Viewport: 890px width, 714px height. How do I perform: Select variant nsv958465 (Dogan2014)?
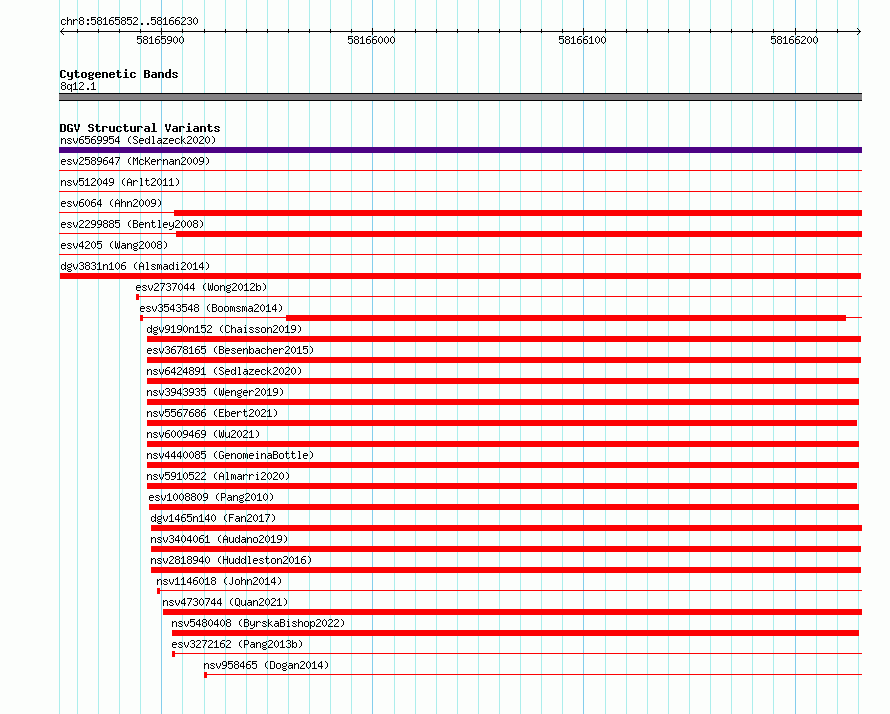(x=266, y=665)
